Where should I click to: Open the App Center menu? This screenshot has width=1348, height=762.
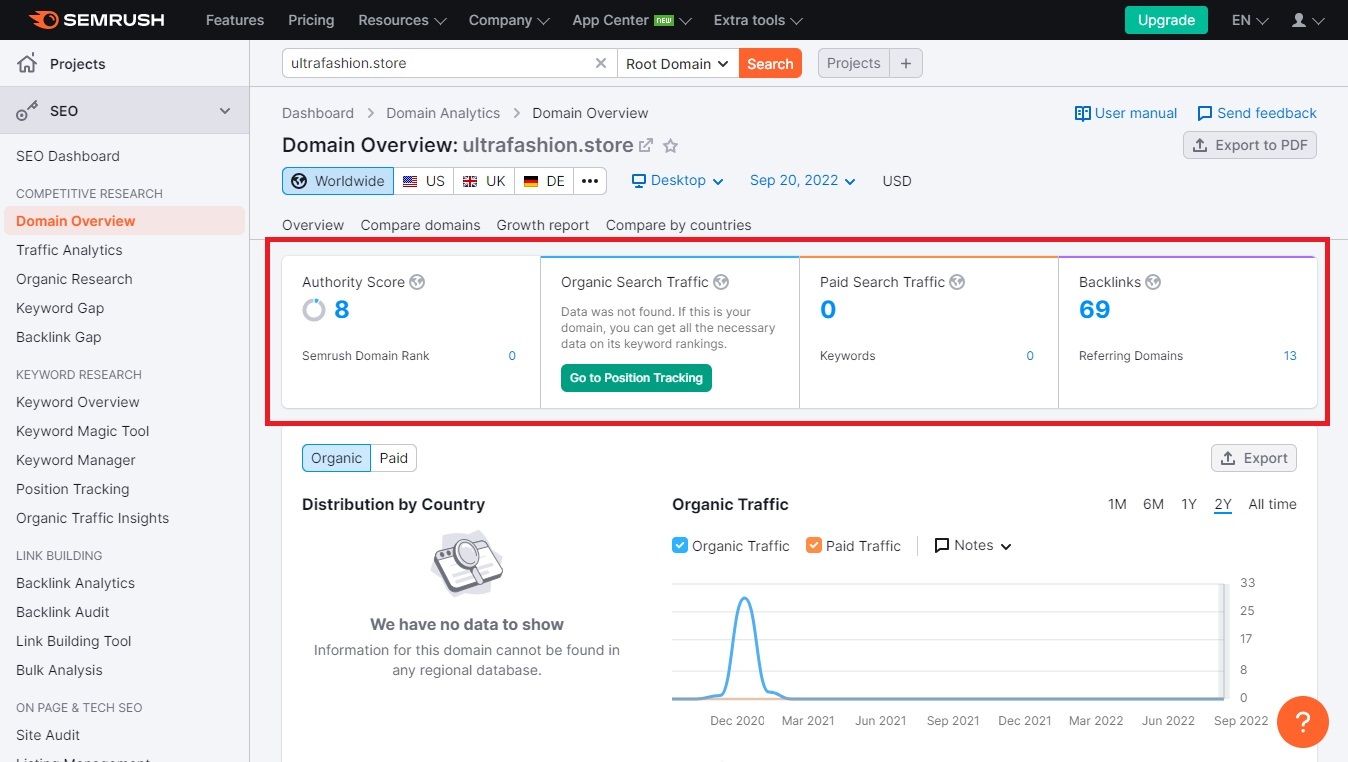click(633, 20)
